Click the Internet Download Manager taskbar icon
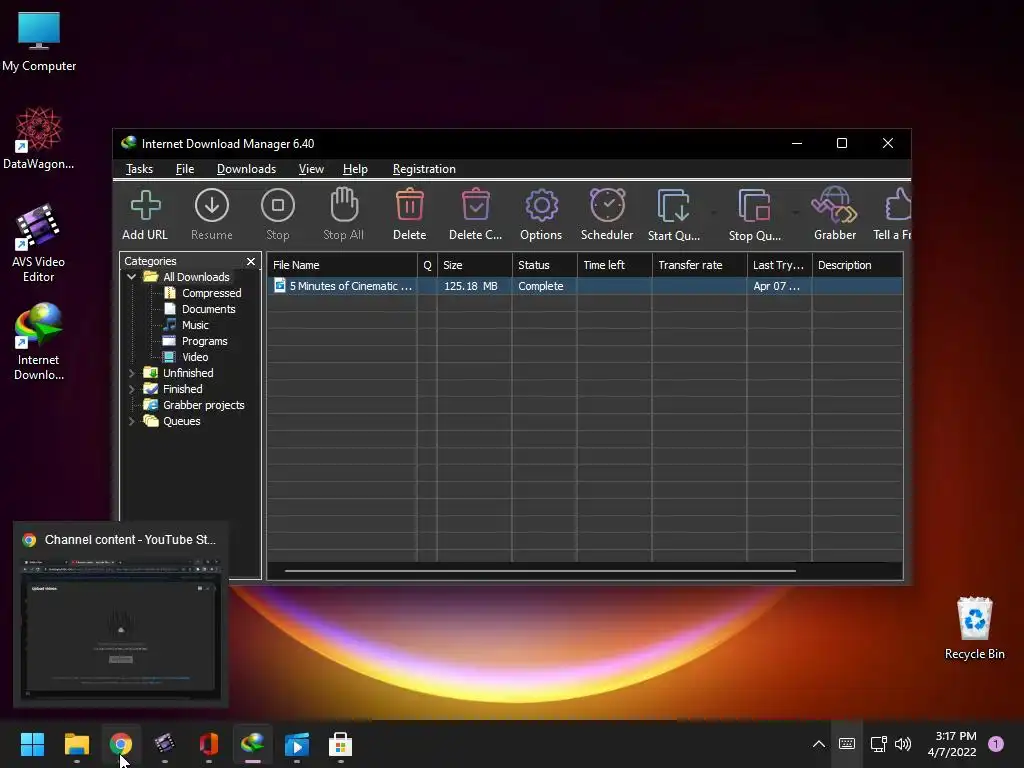The image size is (1024, 768). 253,744
